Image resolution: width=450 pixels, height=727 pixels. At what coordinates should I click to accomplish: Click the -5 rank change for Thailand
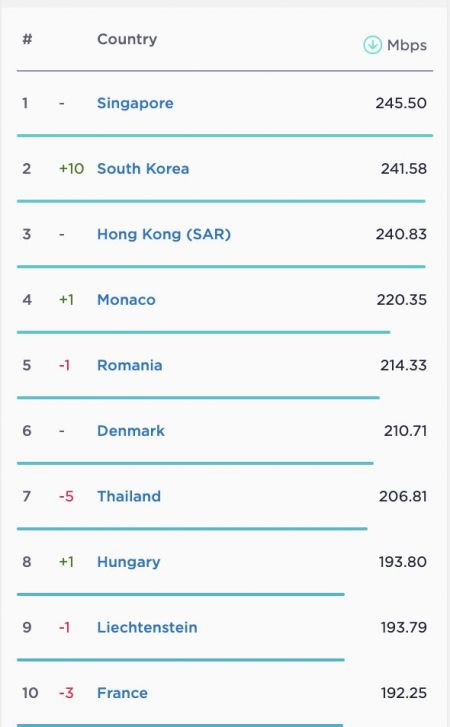coord(66,496)
